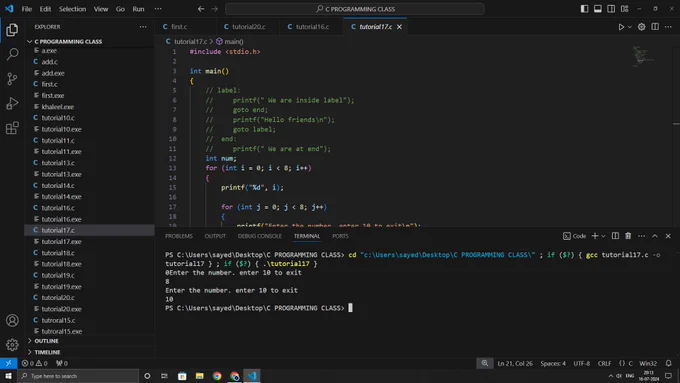Switch to the PROBLEMS panel tab
The width and height of the screenshot is (680, 383).
(179, 236)
